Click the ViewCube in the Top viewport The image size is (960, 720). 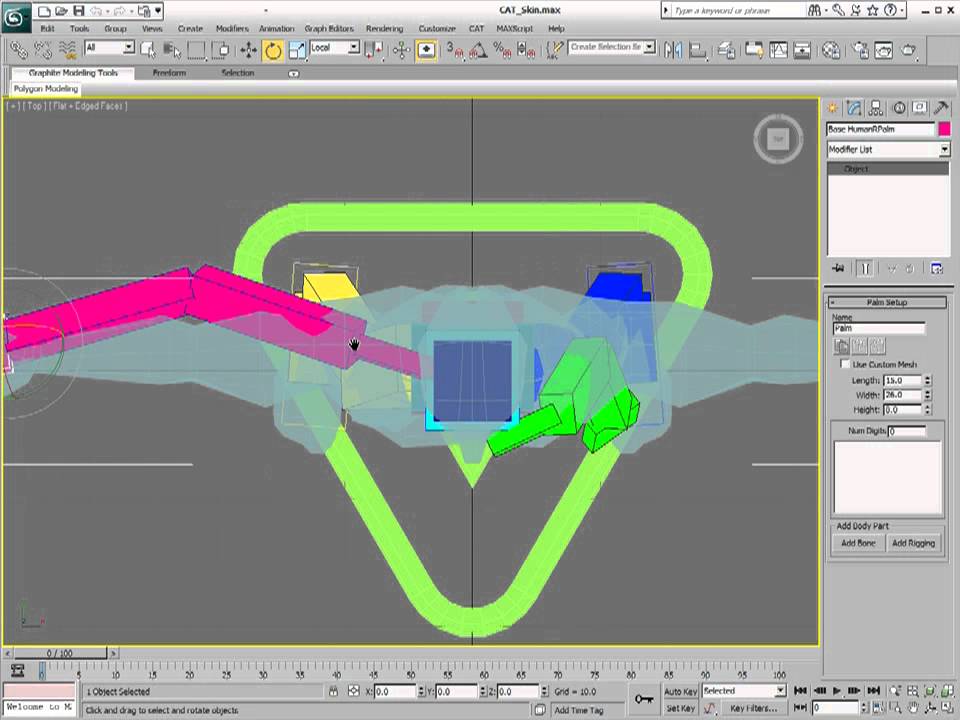(x=778, y=139)
